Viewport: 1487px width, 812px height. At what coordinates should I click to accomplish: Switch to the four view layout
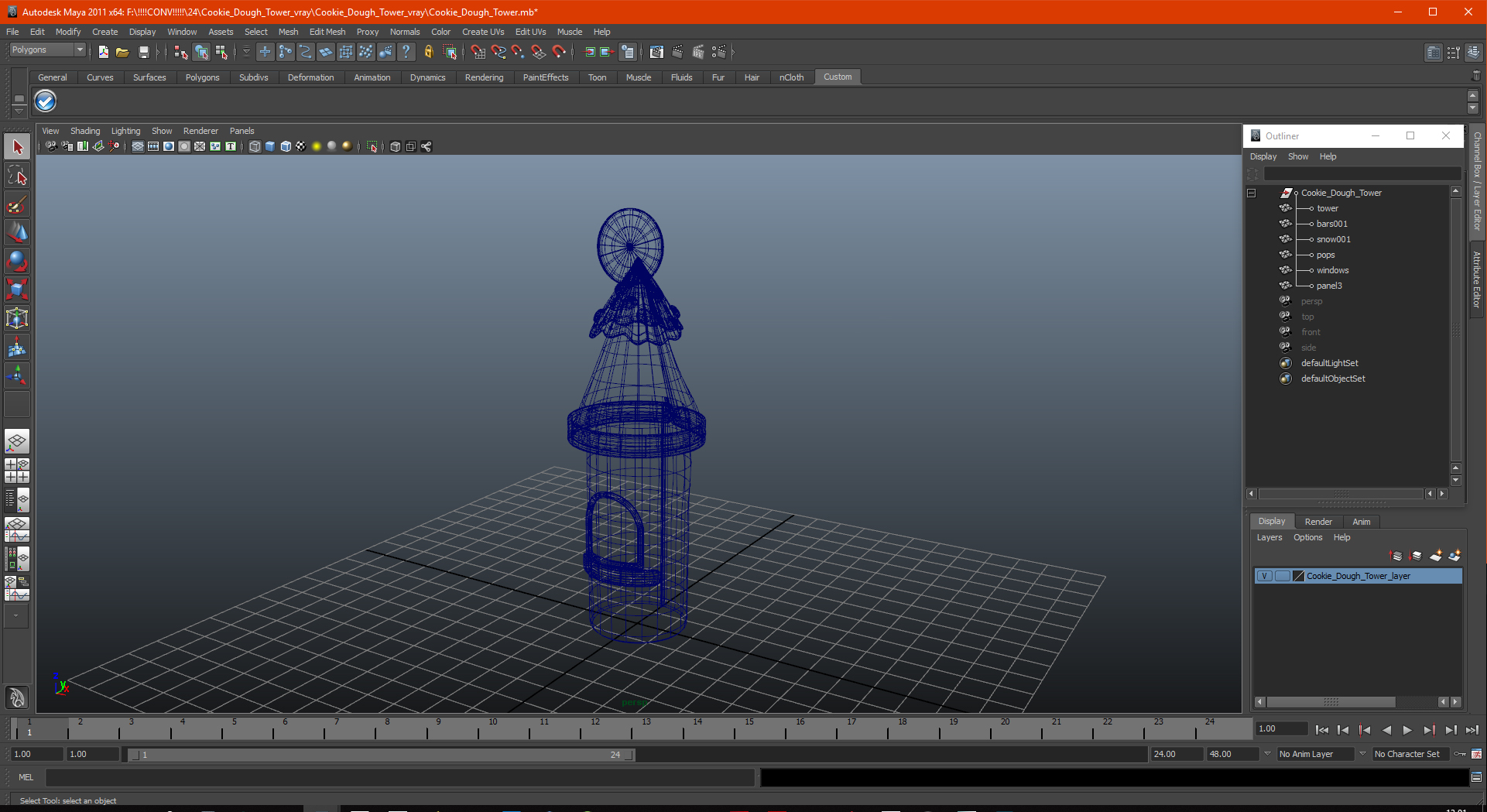(17, 471)
